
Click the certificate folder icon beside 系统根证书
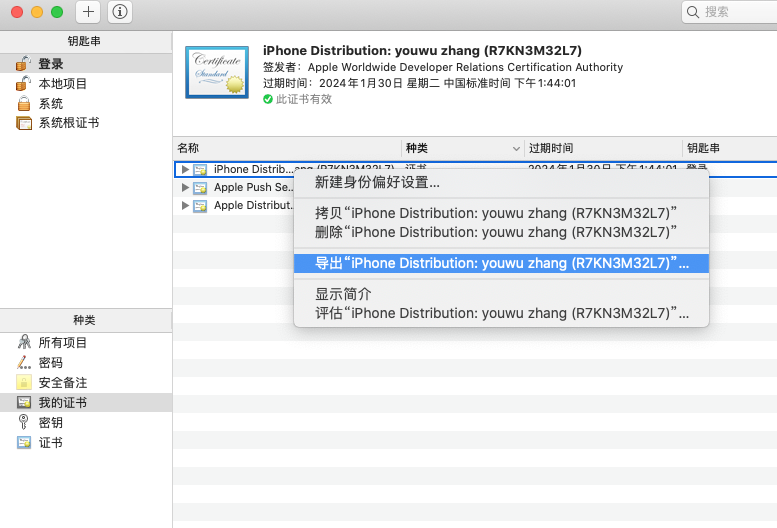23,123
